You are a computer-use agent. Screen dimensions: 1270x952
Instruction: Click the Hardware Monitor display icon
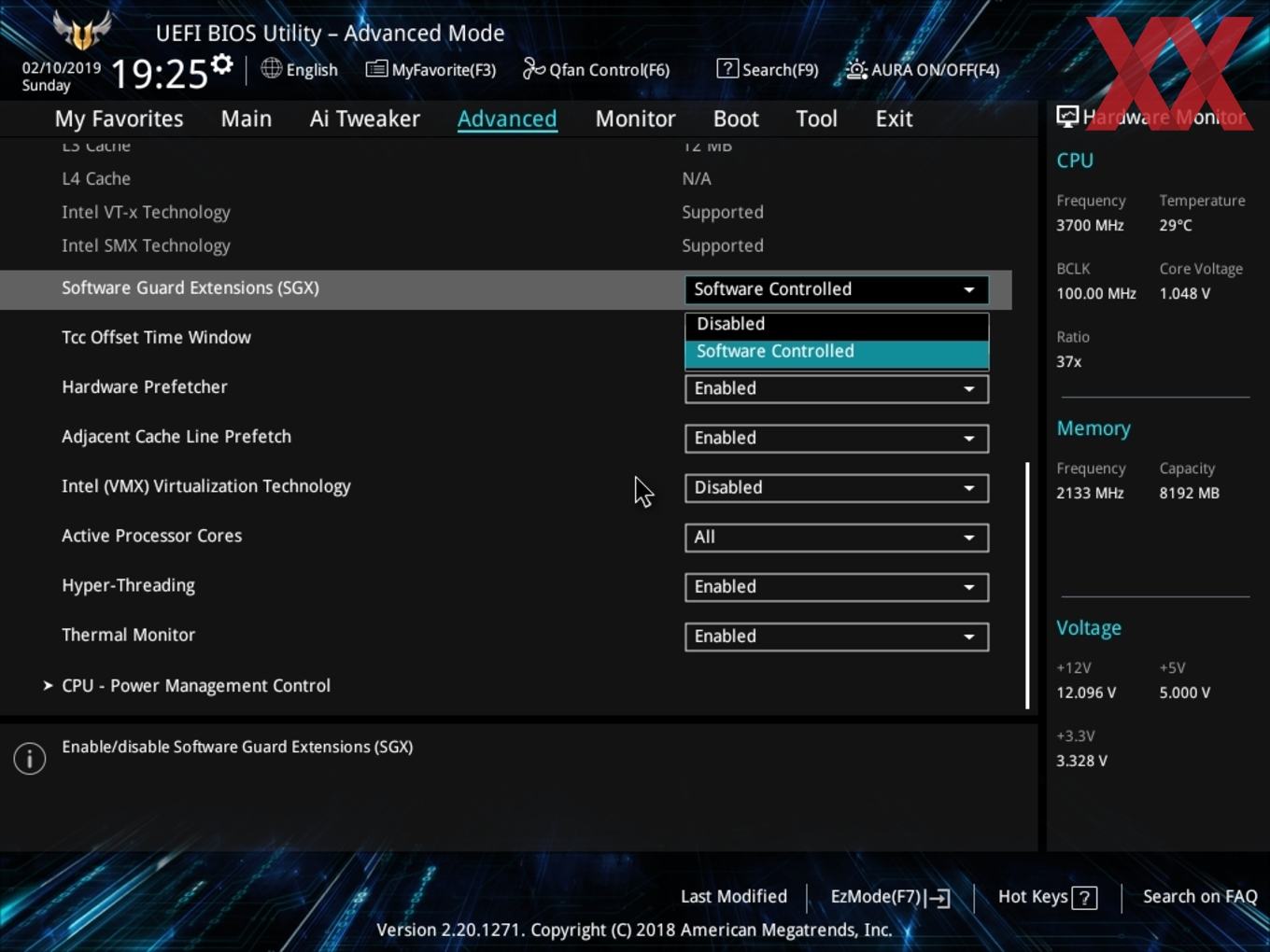click(1067, 117)
